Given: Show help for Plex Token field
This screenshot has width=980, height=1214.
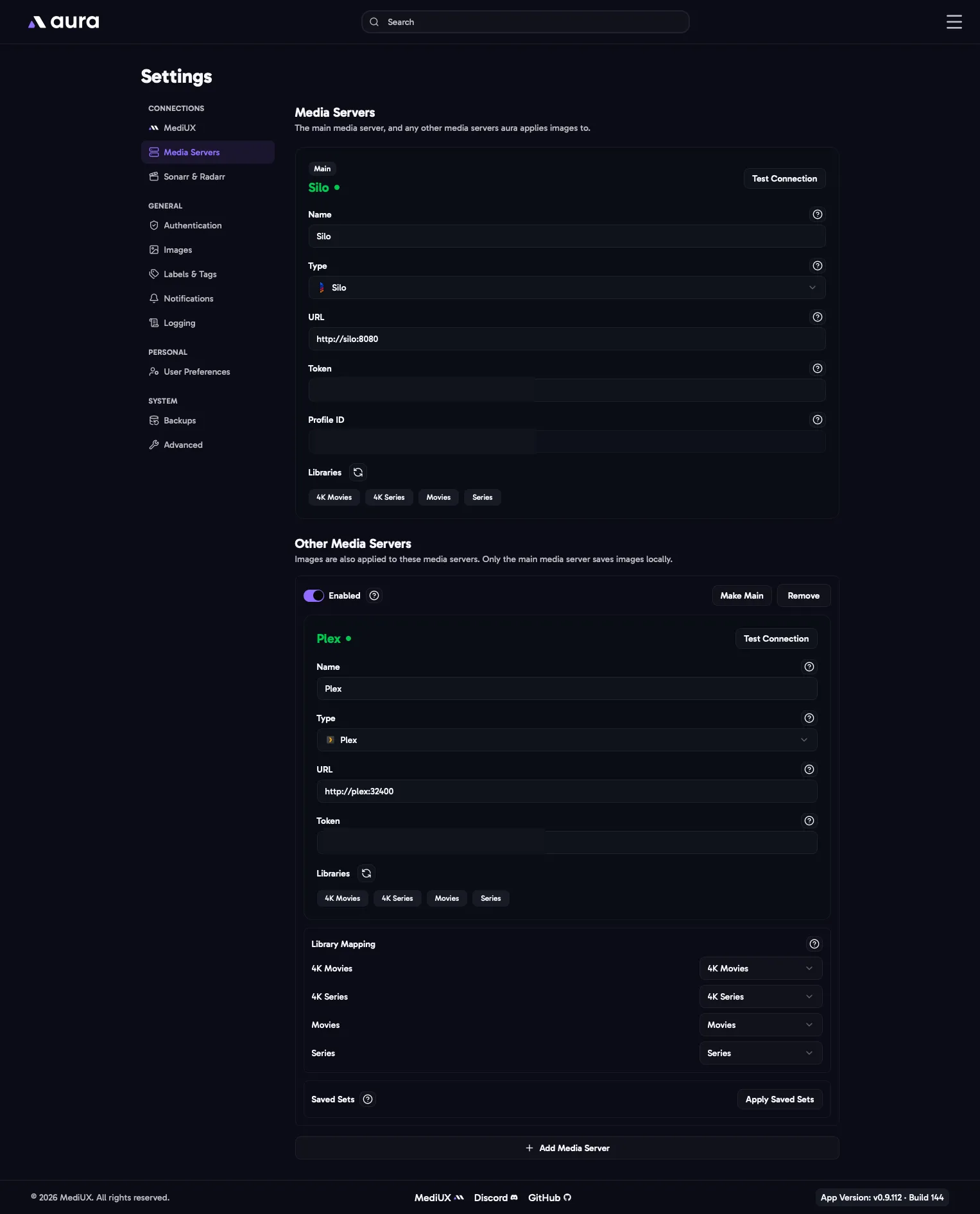Looking at the screenshot, I should coord(809,821).
